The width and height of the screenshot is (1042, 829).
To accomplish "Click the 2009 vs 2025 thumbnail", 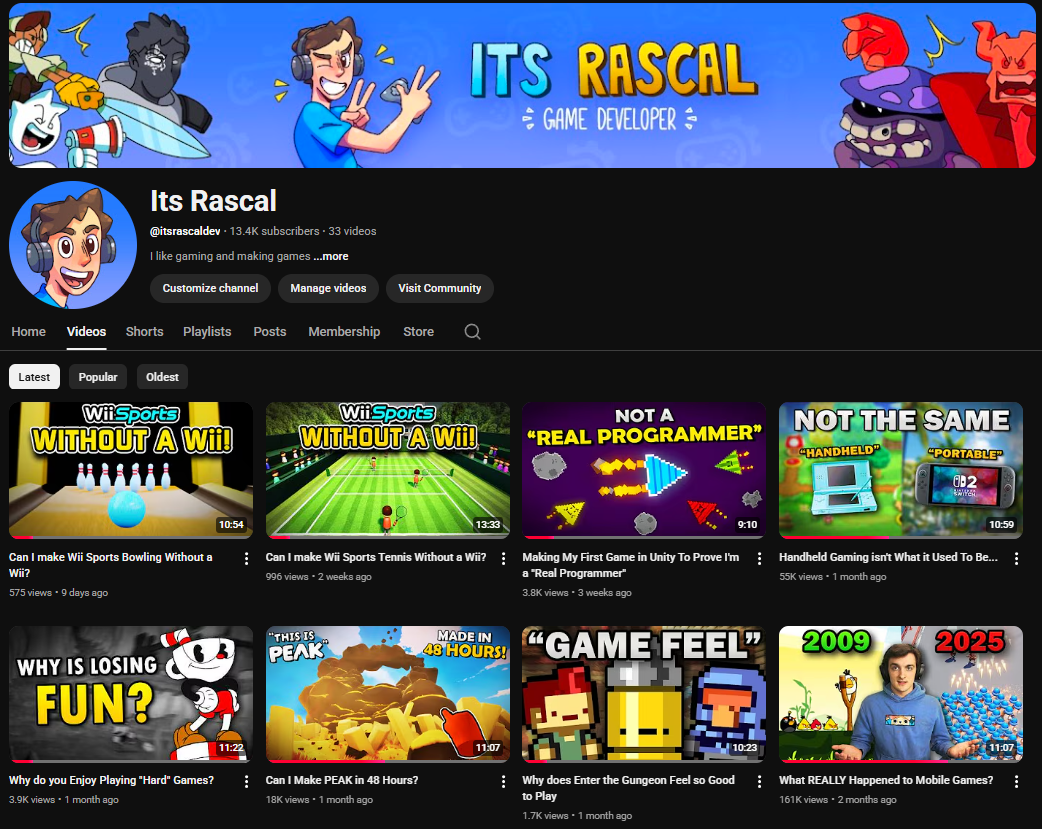I will (900, 693).
